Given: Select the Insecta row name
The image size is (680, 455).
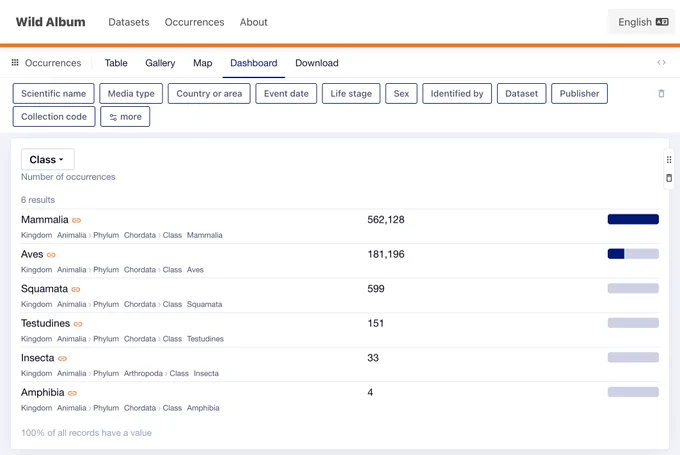Looking at the screenshot, I should tap(38, 358).
